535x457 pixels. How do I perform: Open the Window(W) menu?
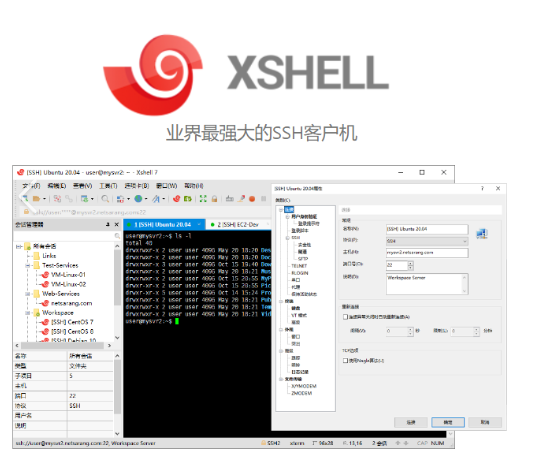[x=167, y=186]
